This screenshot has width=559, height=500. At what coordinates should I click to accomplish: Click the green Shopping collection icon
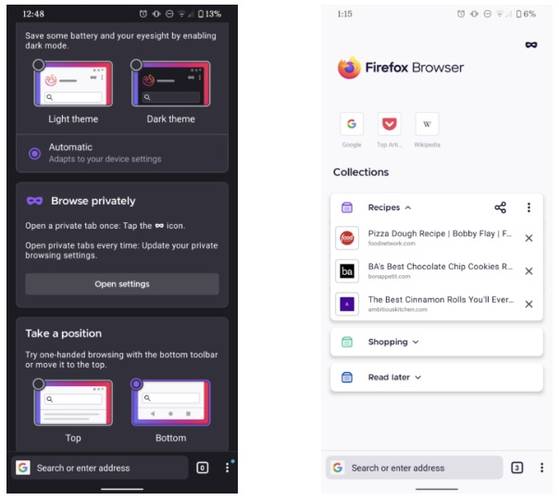[x=347, y=342]
